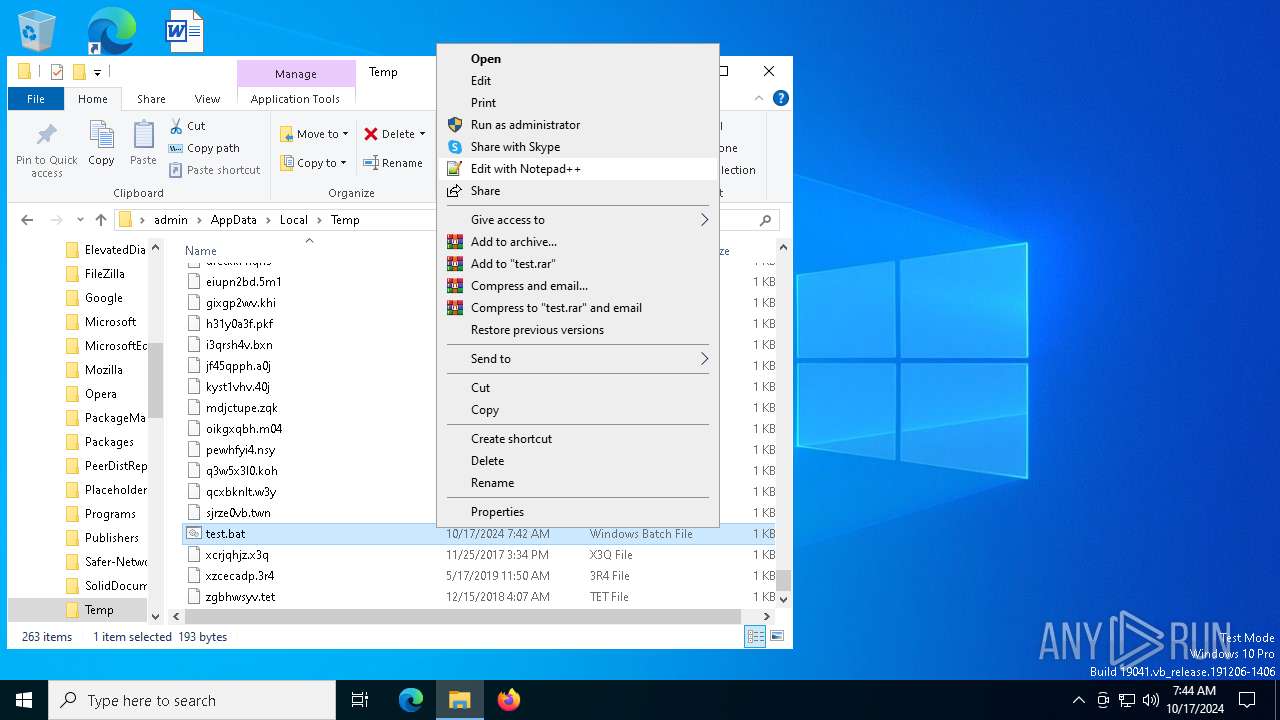Click Copy path in ribbon
This screenshot has height=720, width=1280.
[204, 148]
